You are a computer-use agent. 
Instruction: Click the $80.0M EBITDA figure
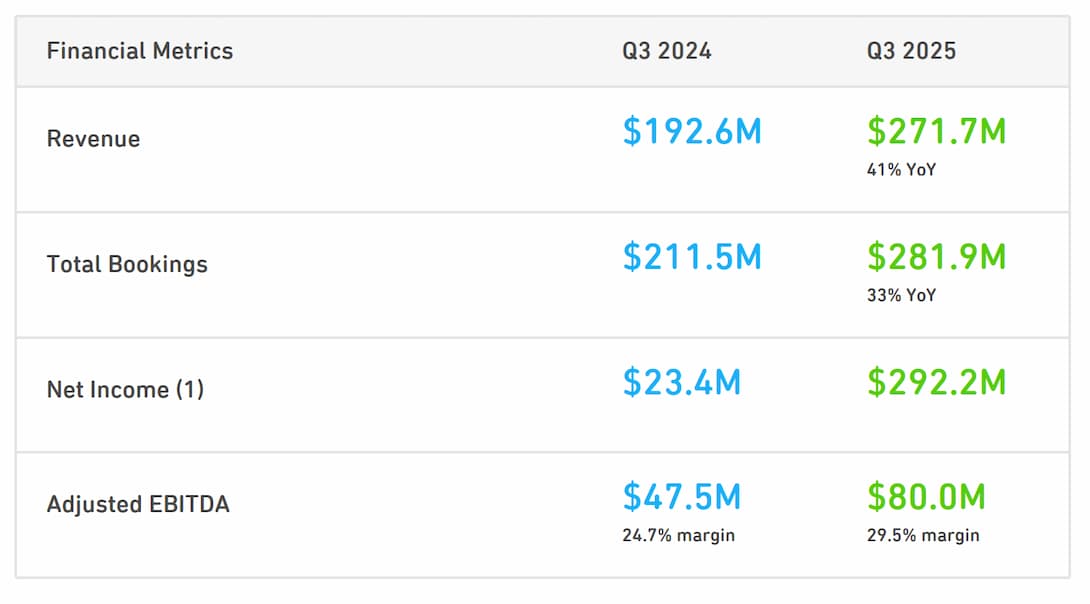pyautogui.click(x=926, y=497)
